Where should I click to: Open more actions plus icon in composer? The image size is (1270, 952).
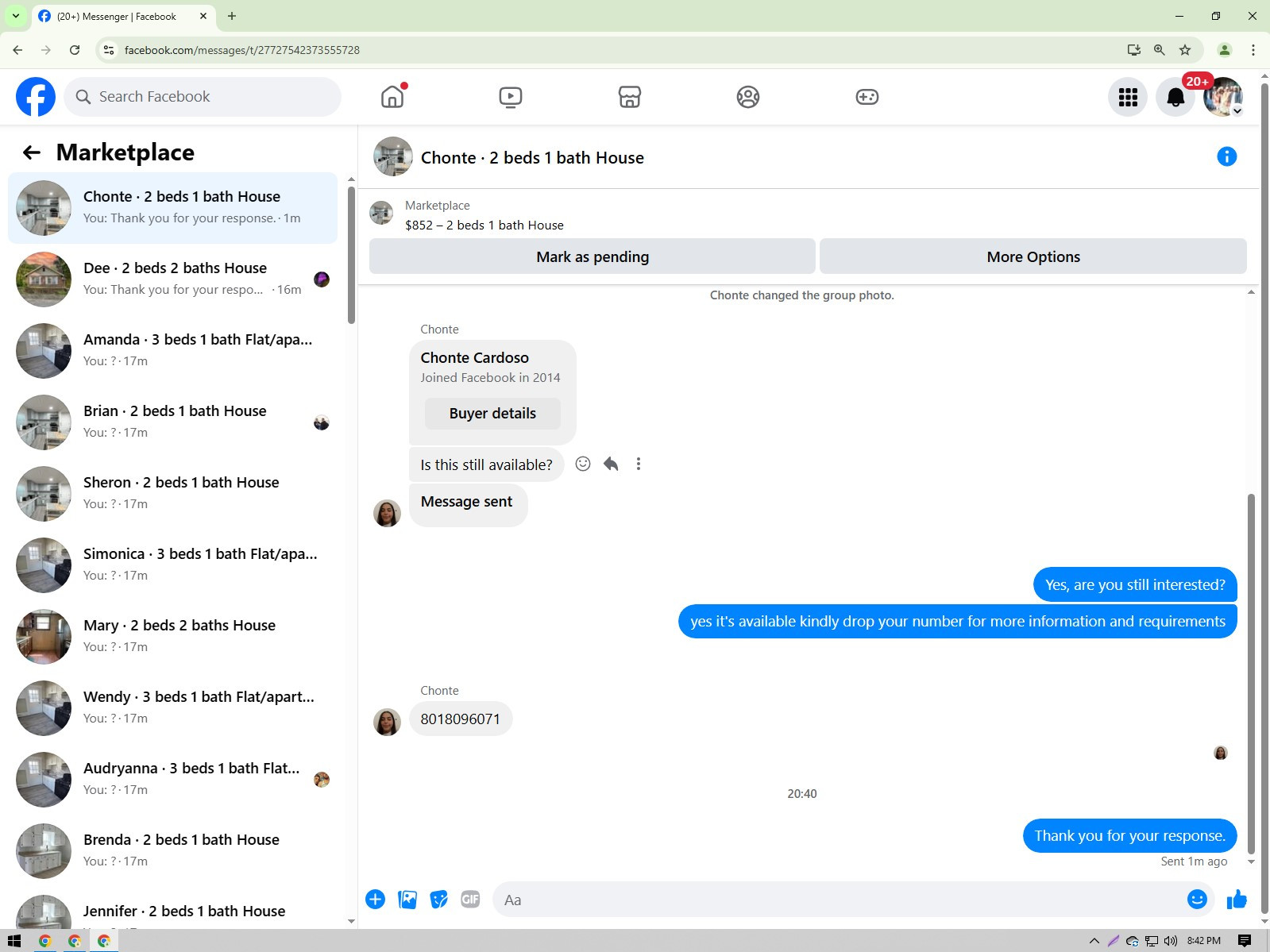[x=376, y=900]
